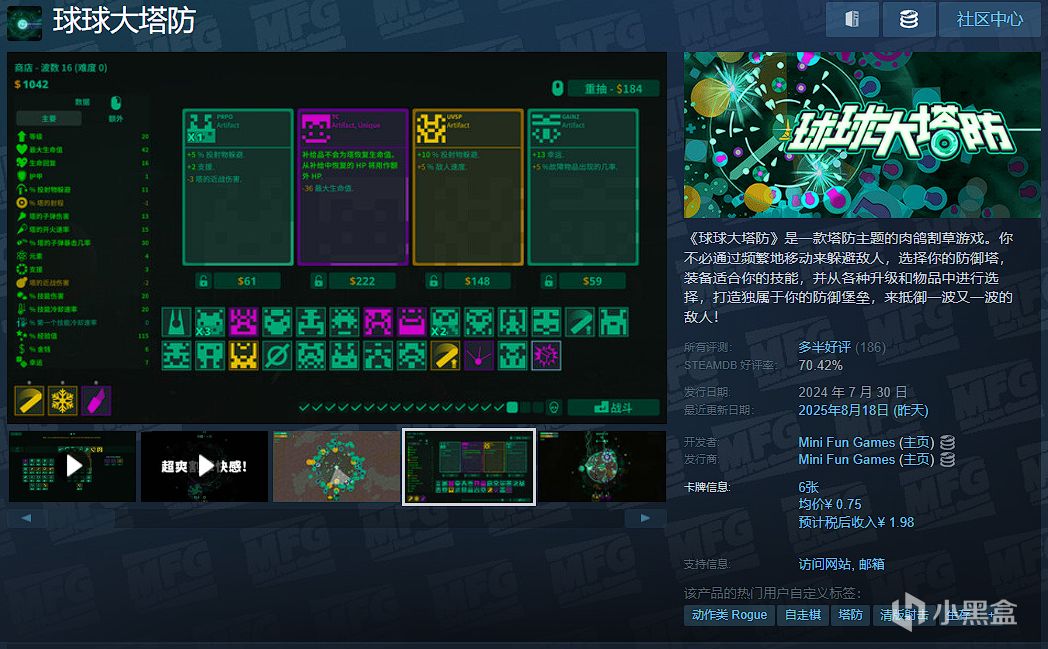This screenshot has width=1048, height=649.
Task: Select the yellow alien inventory icon in the second row
Action: pos(243,356)
